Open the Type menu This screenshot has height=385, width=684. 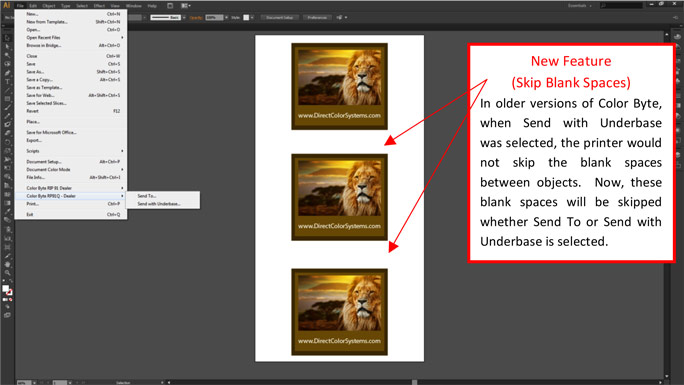(x=65, y=6)
